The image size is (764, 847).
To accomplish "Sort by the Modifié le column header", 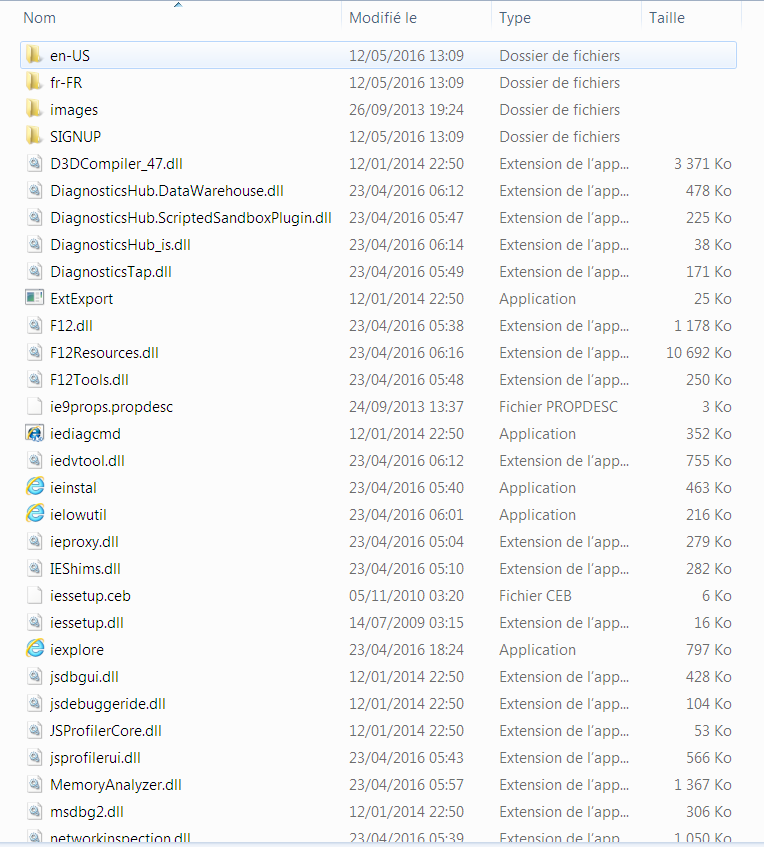I will pyautogui.click(x=383, y=18).
